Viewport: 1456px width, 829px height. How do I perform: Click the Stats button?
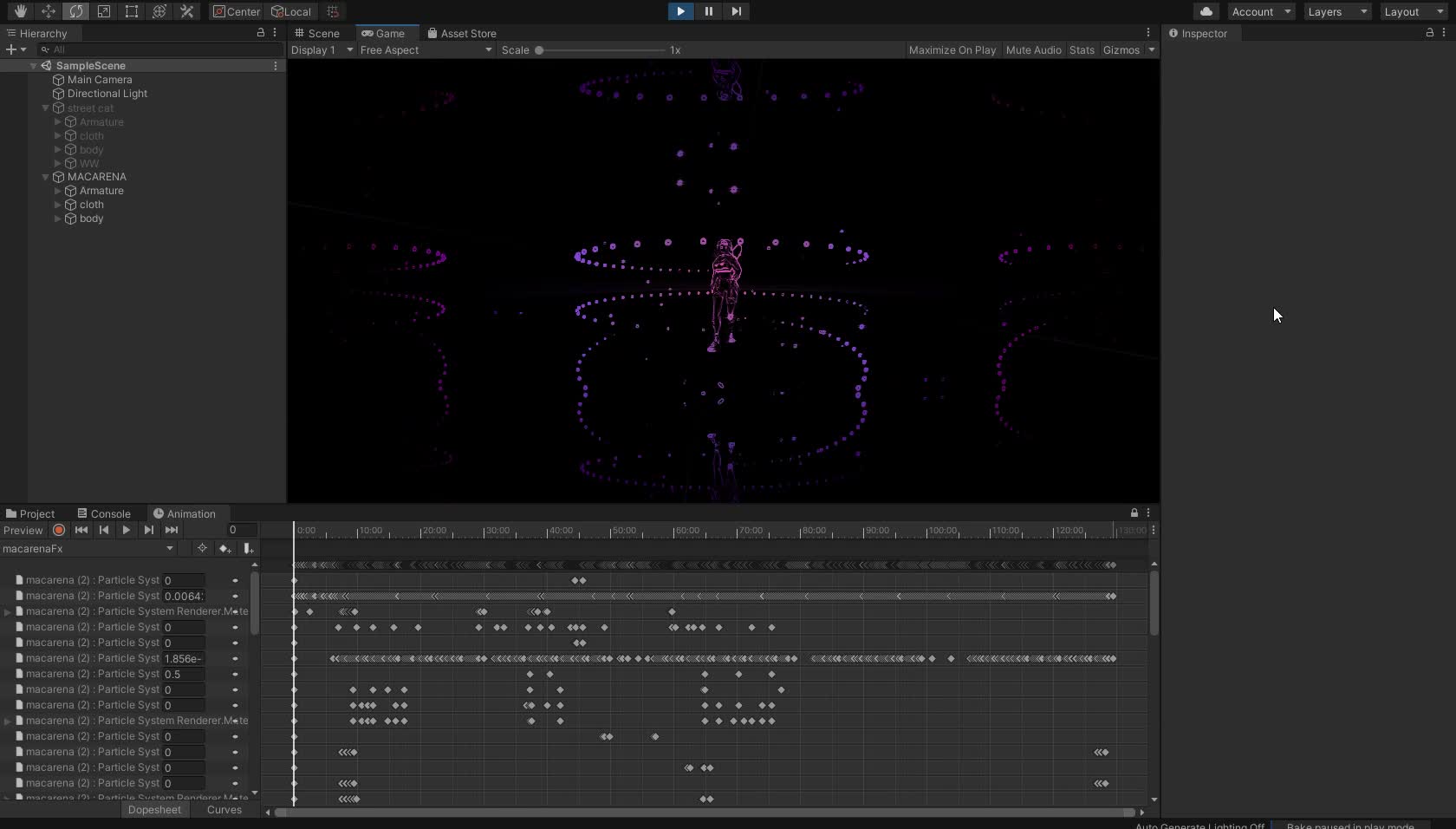click(1082, 50)
